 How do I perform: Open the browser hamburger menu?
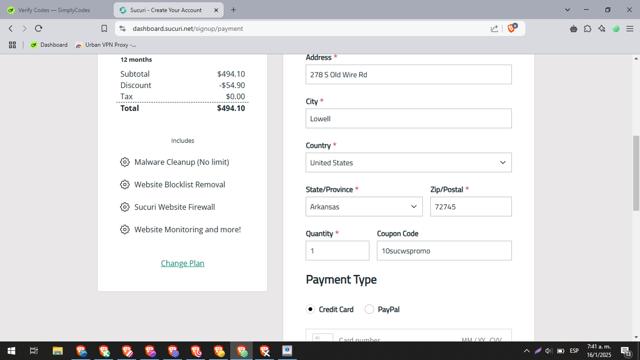630,29
